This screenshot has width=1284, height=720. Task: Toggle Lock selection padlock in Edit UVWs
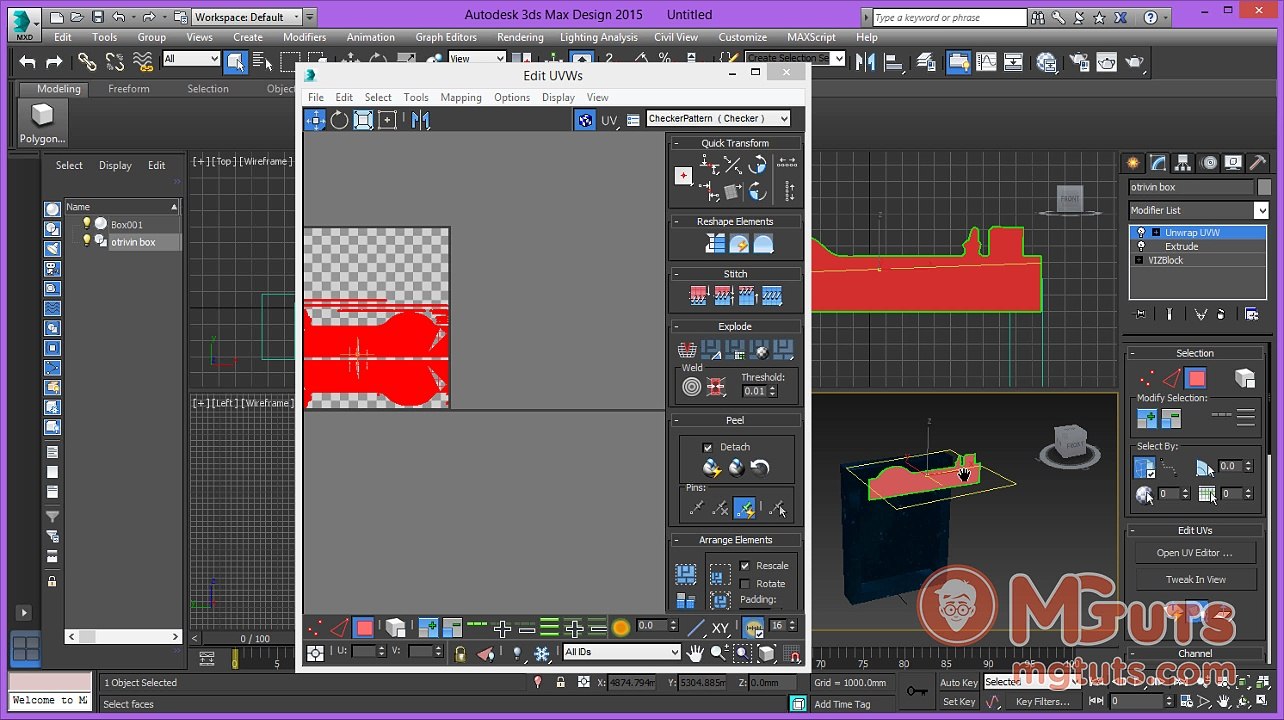[460, 653]
